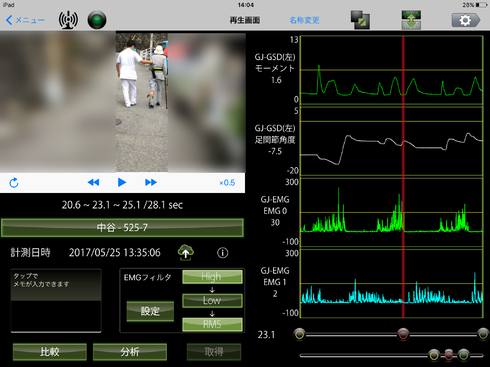Select the 中谷 - 525-7 recording bar

(122, 228)
